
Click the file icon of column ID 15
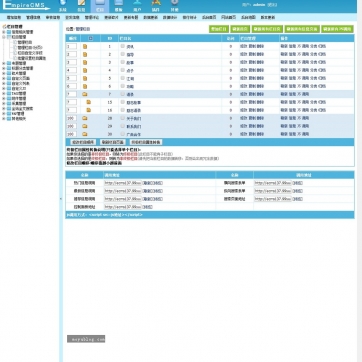point(89,102)
